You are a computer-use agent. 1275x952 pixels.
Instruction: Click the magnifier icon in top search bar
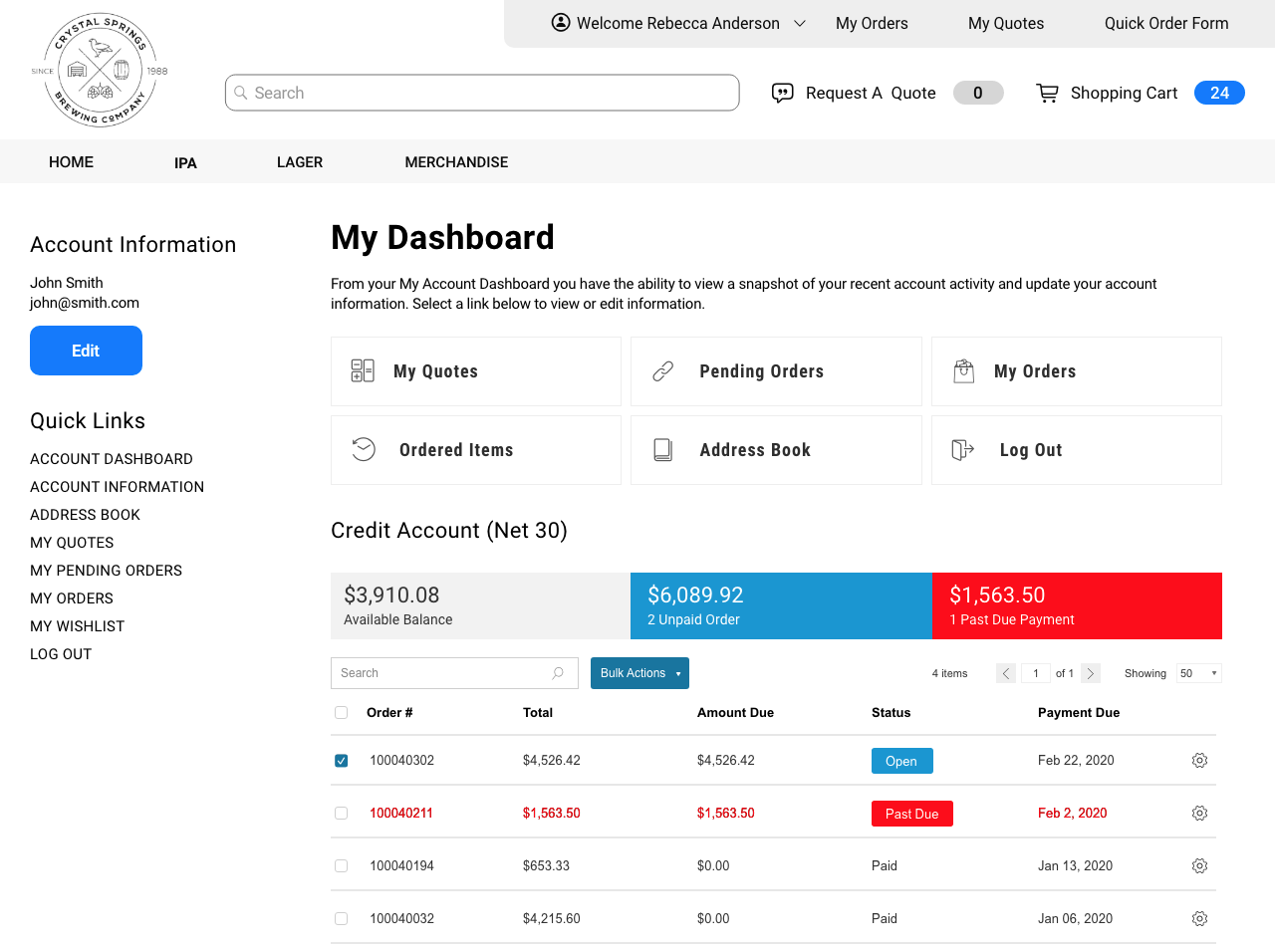(x=241, y=93)
